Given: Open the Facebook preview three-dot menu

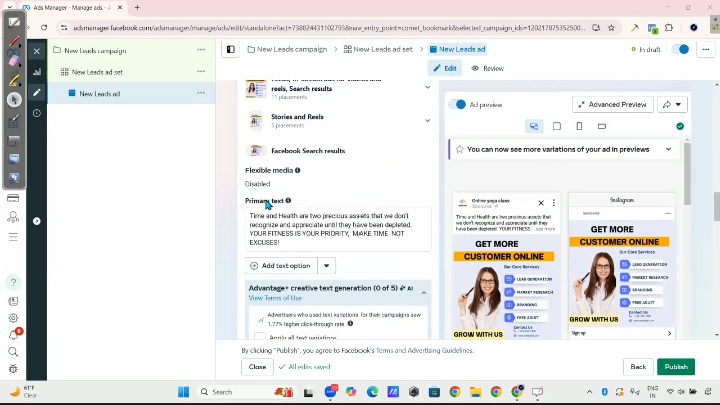Looking at the screenshot, I should coord(554,202).
